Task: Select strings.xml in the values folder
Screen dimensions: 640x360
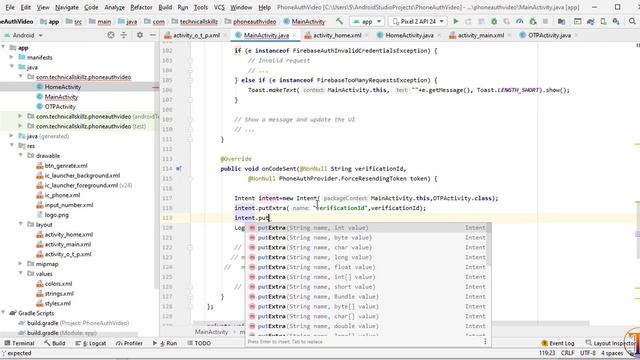Action: pyautogui.click(x=59, y=293)
